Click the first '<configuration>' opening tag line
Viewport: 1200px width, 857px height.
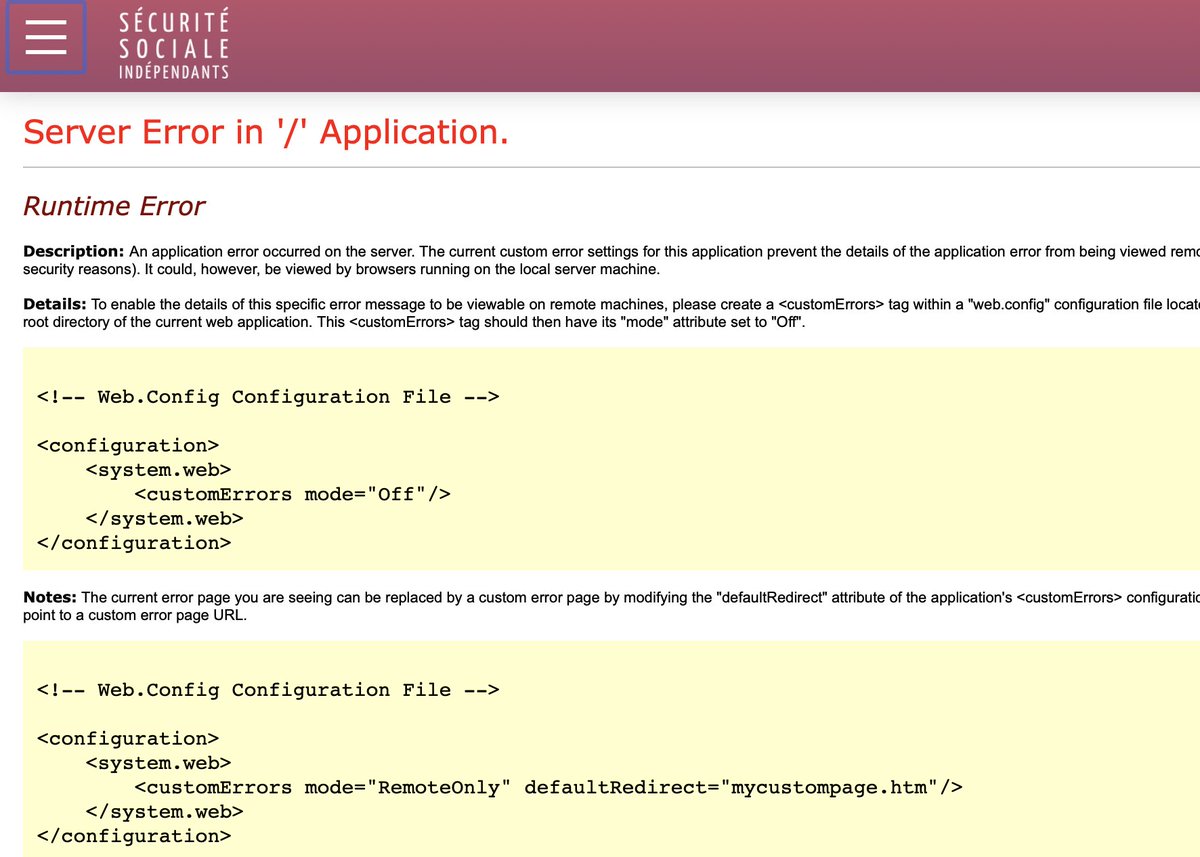(128, 445)
